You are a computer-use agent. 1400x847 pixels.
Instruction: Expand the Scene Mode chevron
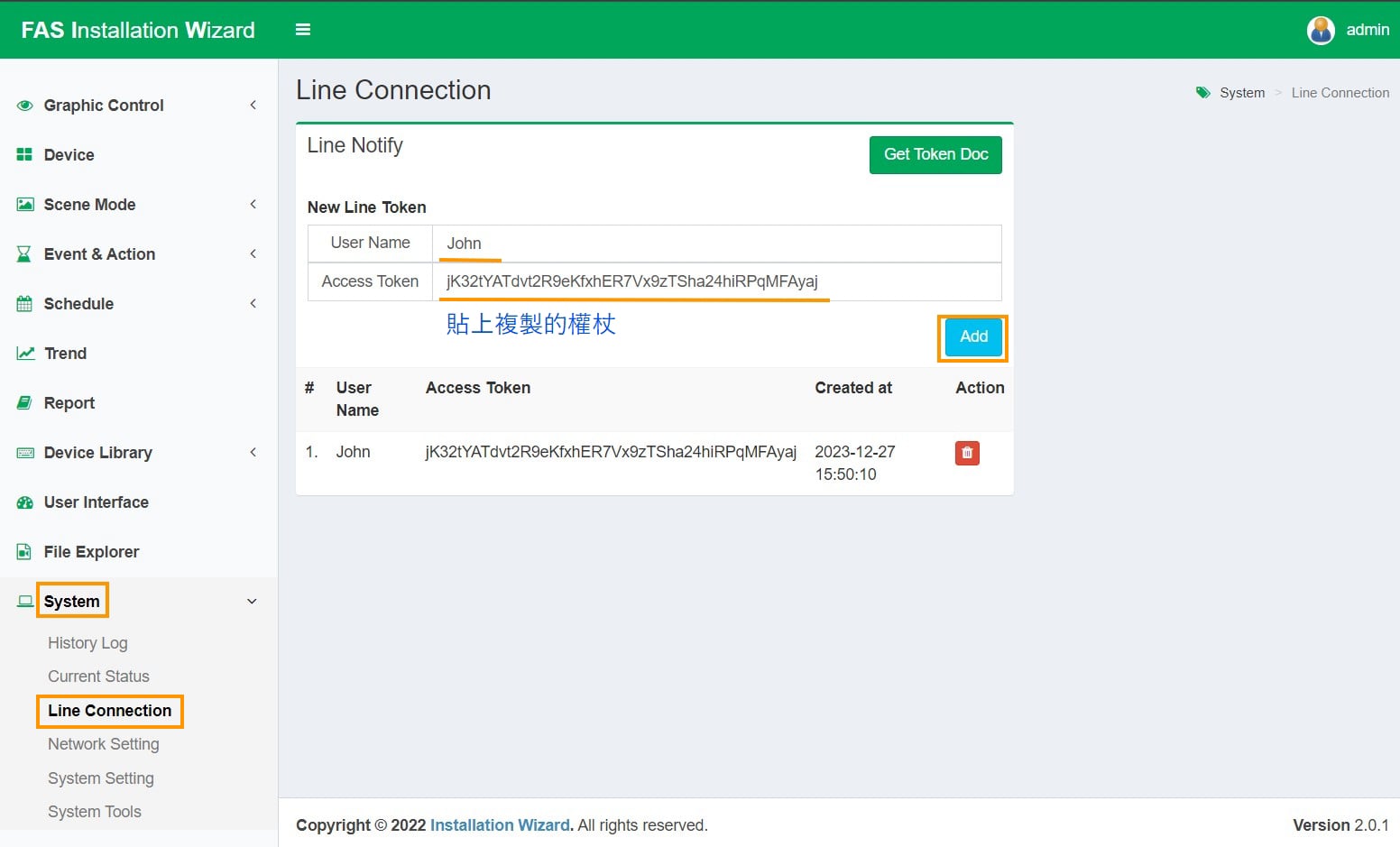(253, 205)
